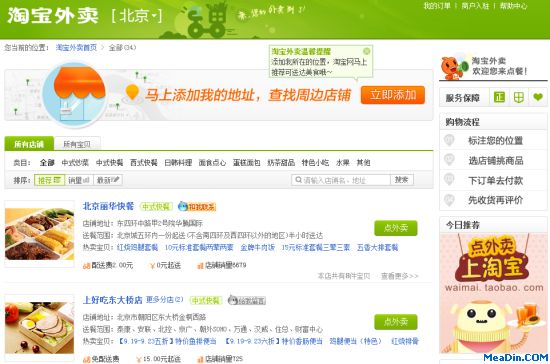
Task: Click 查看更多>> for 北京丽华快餐
Action: point(400,276)
